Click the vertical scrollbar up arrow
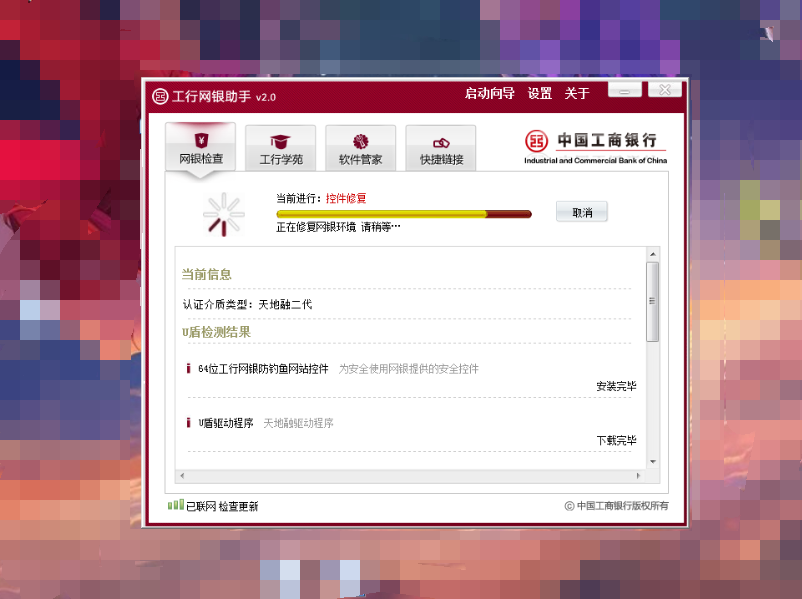 [653, 254]
